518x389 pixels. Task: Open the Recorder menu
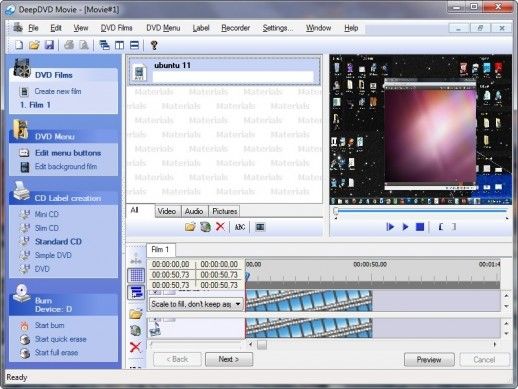[x=235, y=28]
